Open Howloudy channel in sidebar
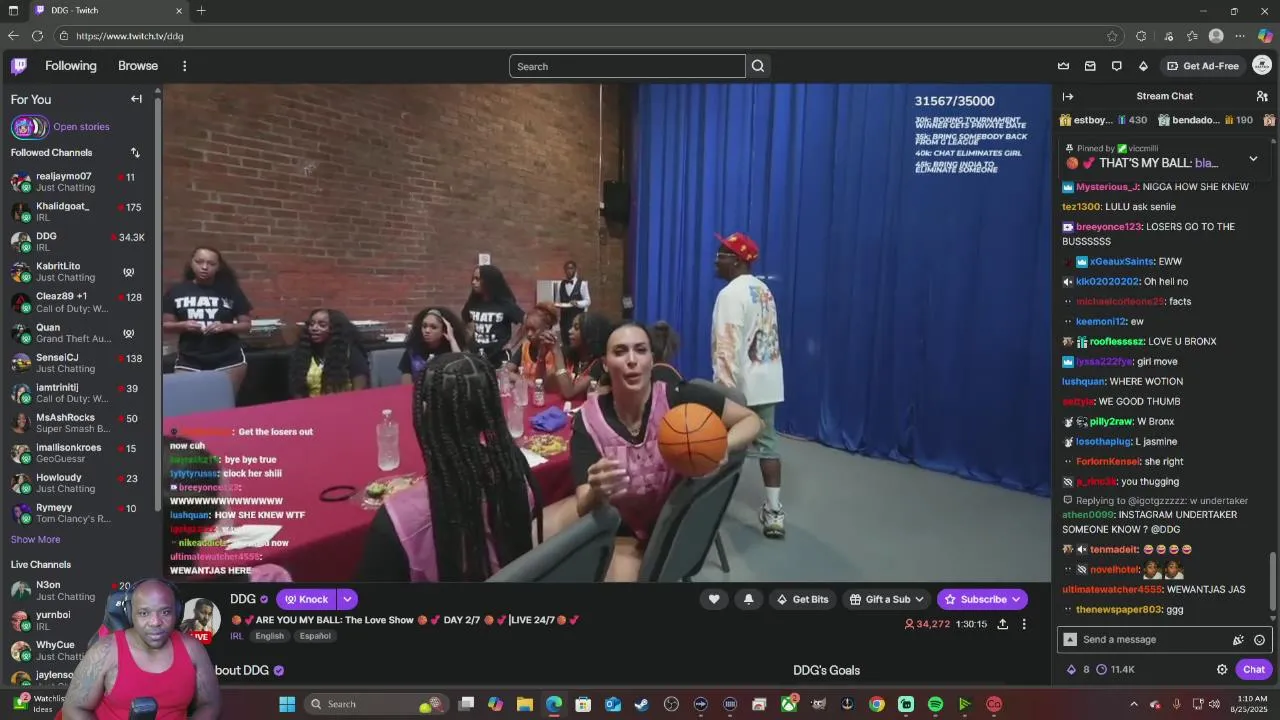Image resolution: width=1280 pixels, height=720 pixels. point(78,482)
